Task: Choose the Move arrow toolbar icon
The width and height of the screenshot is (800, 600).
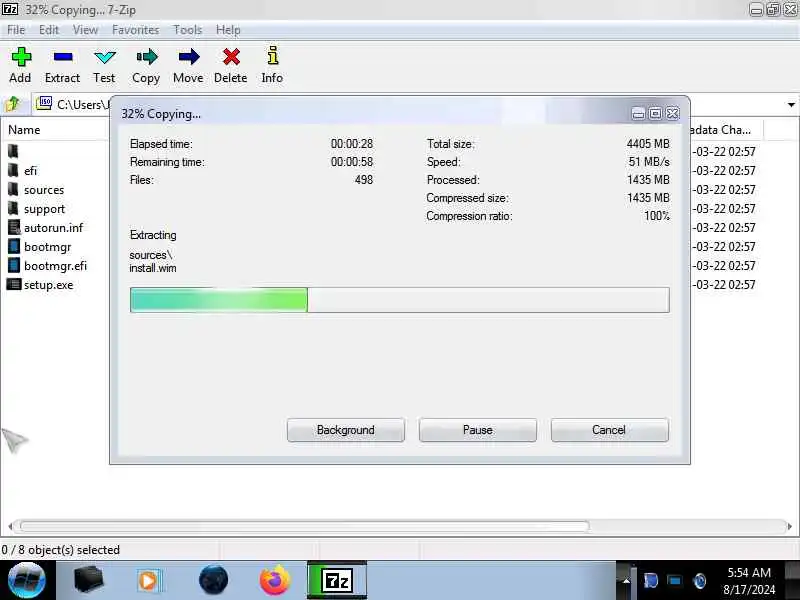Action: point(188,57)
